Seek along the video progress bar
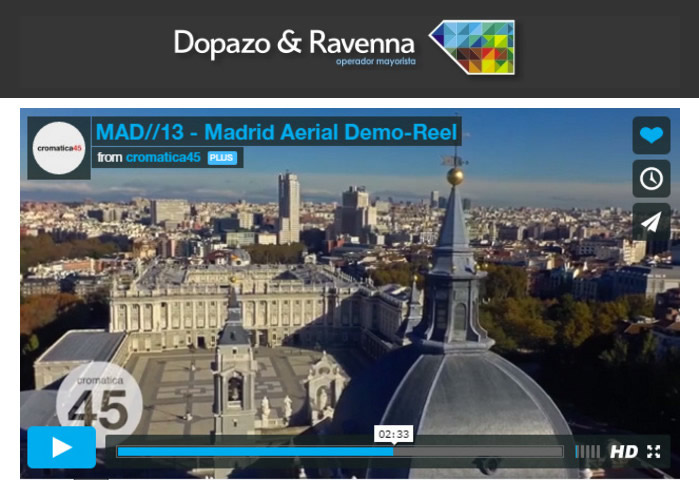The height and width of the screenshot is (480, 699). [x=340, y=451]
